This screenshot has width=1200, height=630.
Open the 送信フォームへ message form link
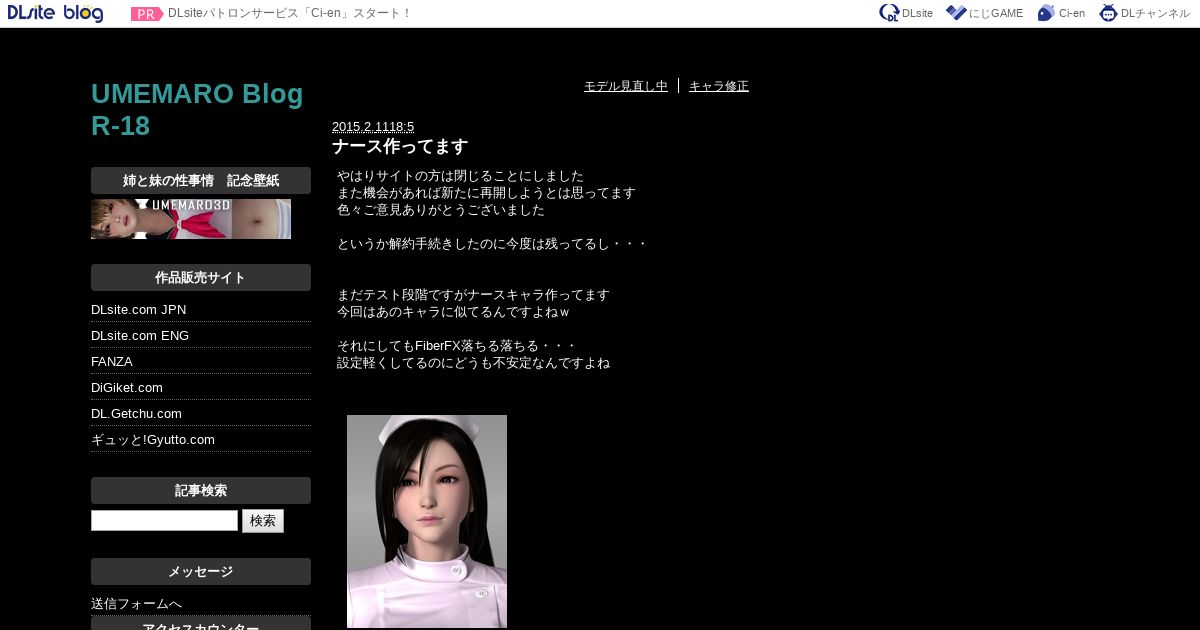(x=136, y=604)
